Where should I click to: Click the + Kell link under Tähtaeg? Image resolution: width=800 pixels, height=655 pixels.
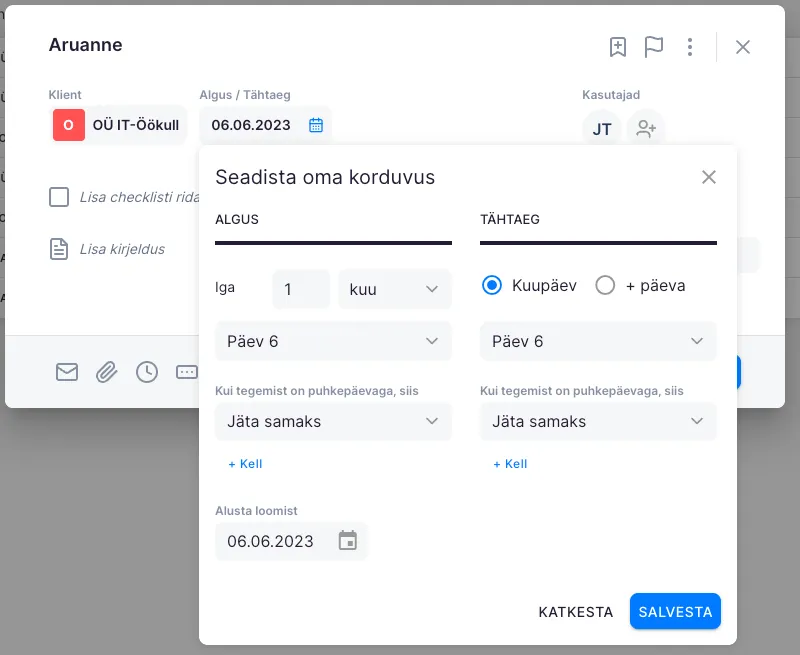pos(510,464)
